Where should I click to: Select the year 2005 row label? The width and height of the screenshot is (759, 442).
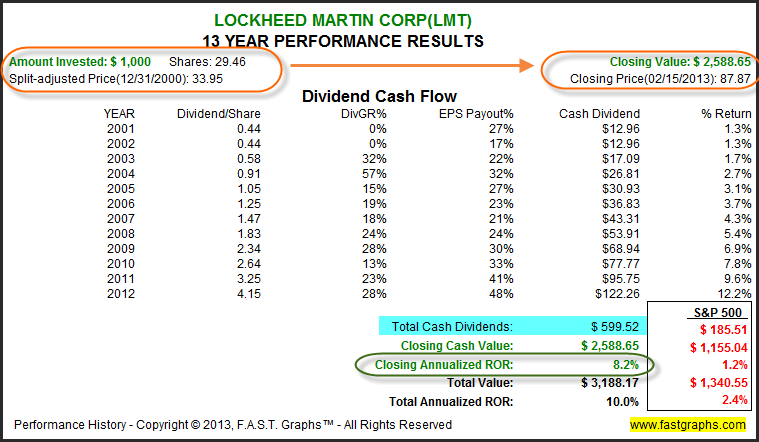[x=121, y=189]
